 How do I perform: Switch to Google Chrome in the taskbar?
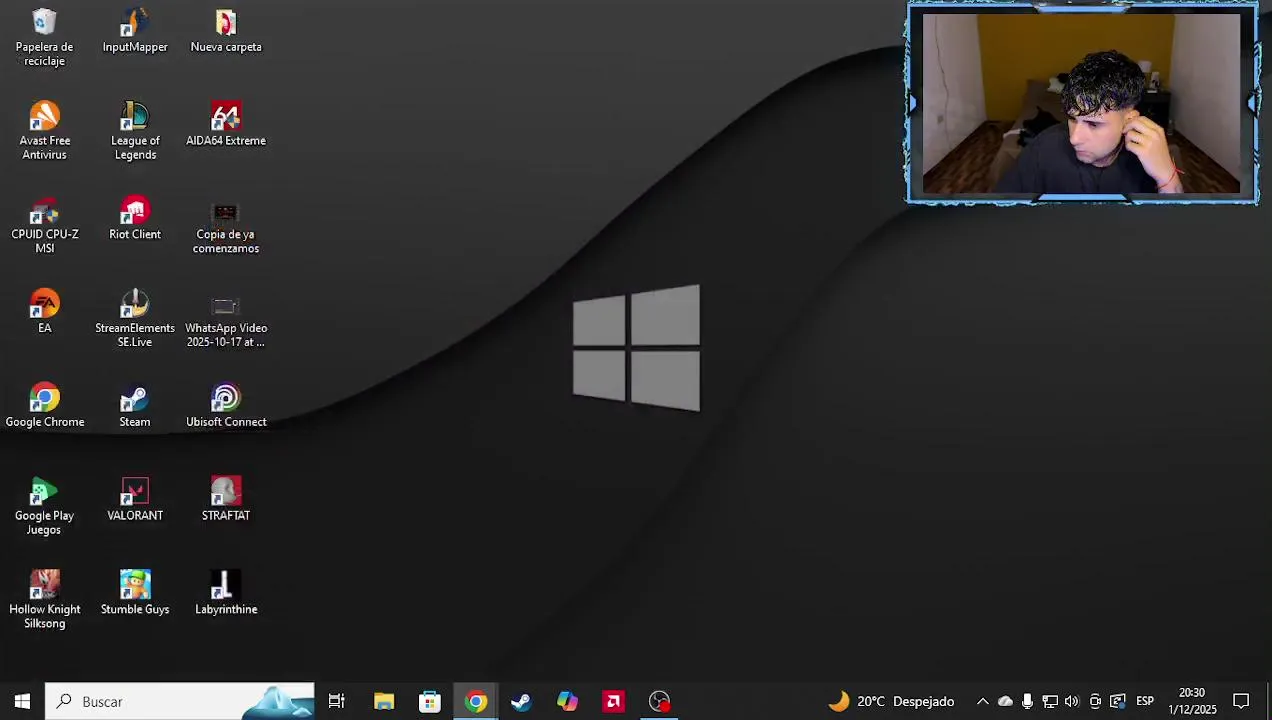click(x=476, y=701)
